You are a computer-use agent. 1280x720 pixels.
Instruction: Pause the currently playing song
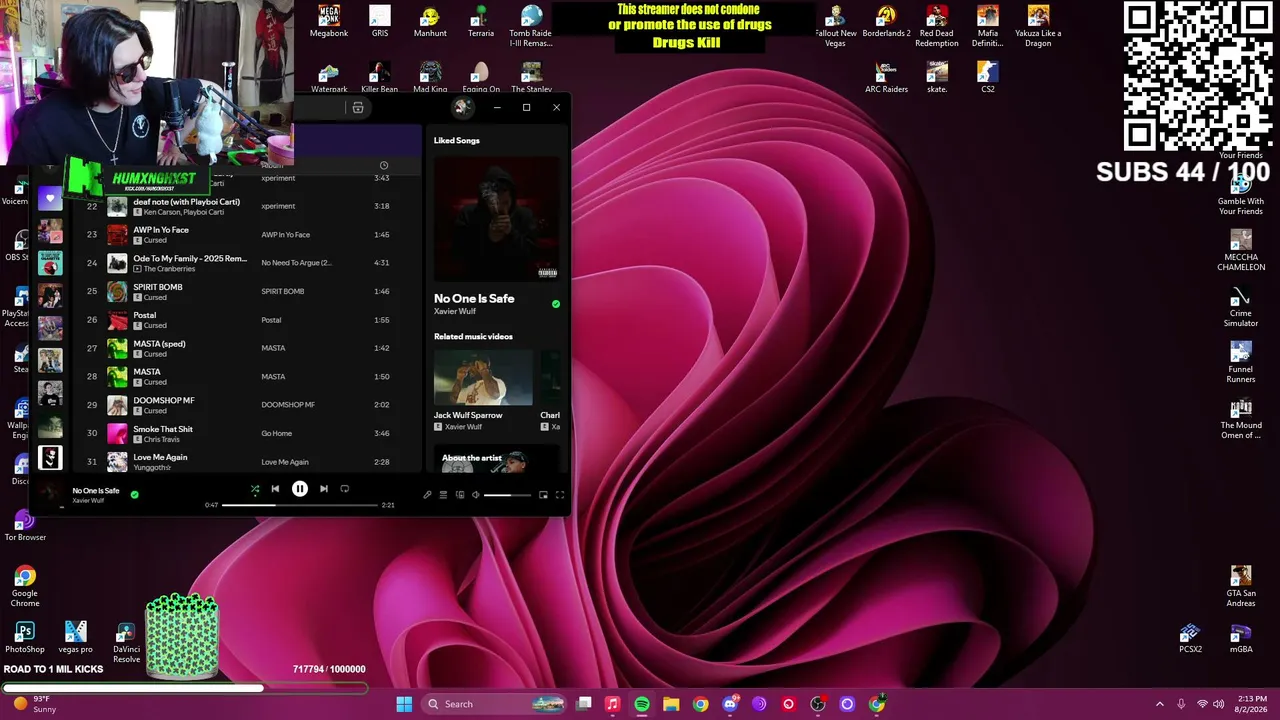(299, 489)
